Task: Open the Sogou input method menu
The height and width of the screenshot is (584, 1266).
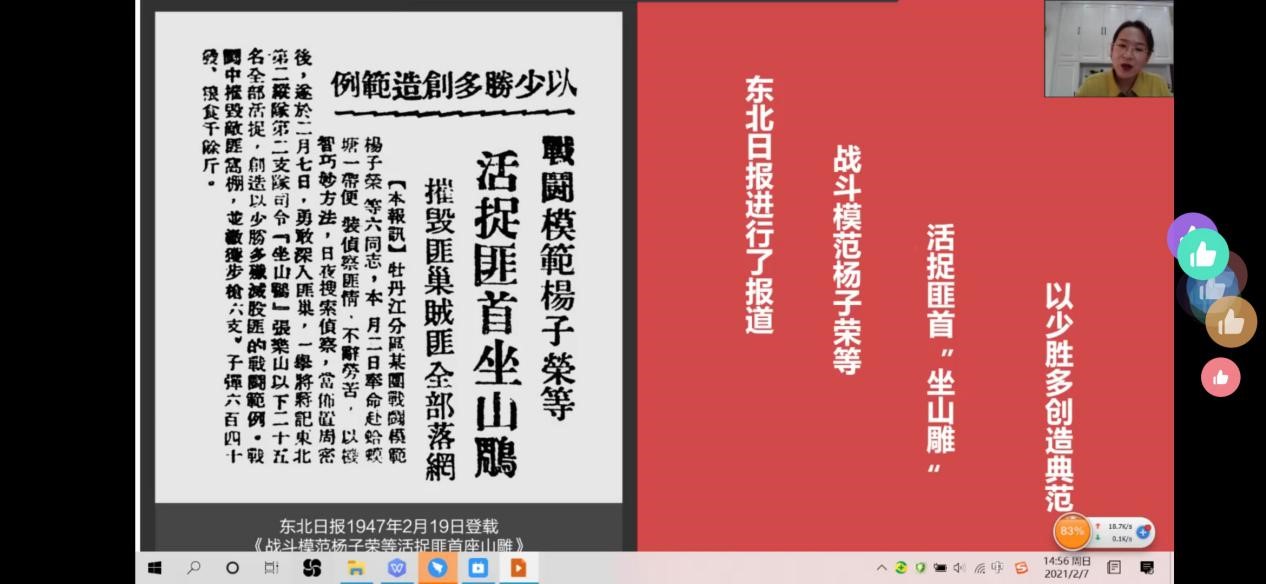Action: (1021, 568)
